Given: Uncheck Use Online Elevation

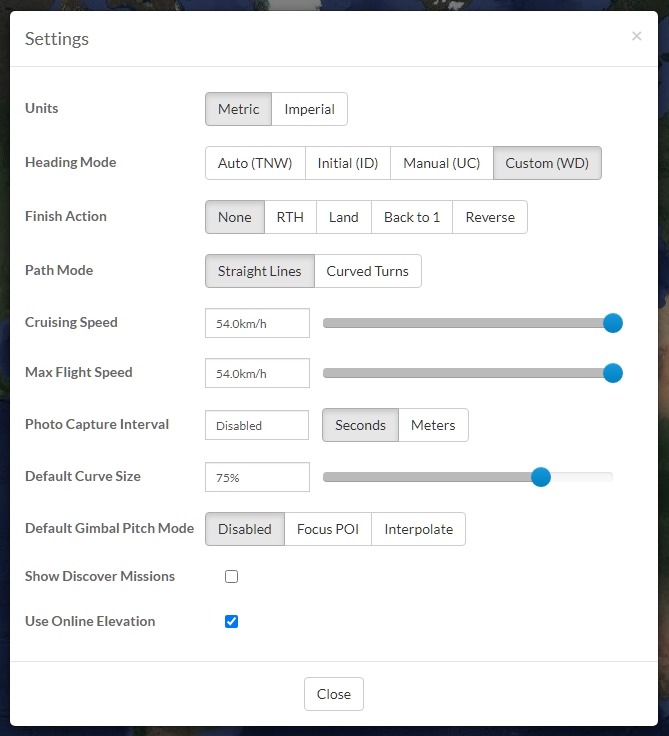Looking at the screenshot, I should (x=231, y=621).
